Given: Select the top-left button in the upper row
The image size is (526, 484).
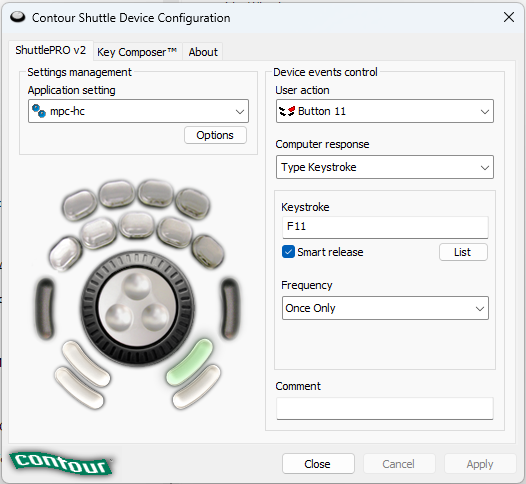Looking at the screenshot, I should (x=80, y=205).
